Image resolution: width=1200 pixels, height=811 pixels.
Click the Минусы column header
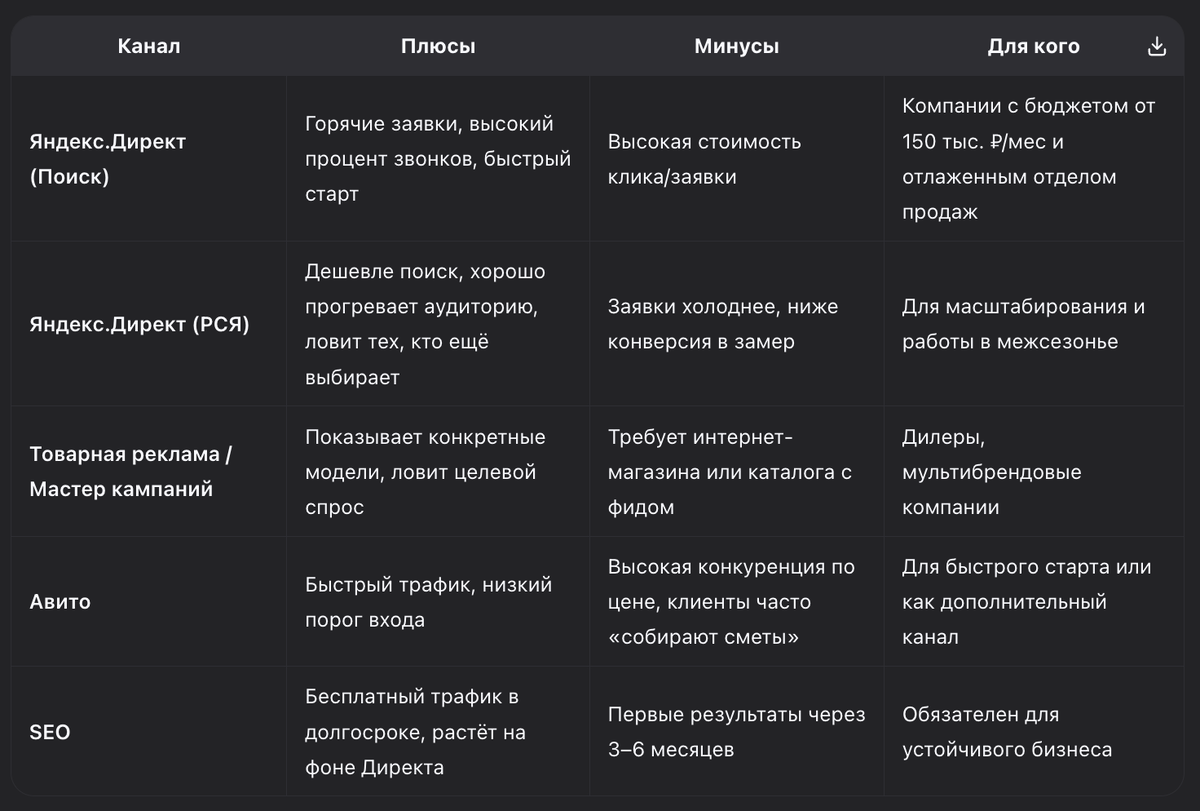click(x=736, y=47)
